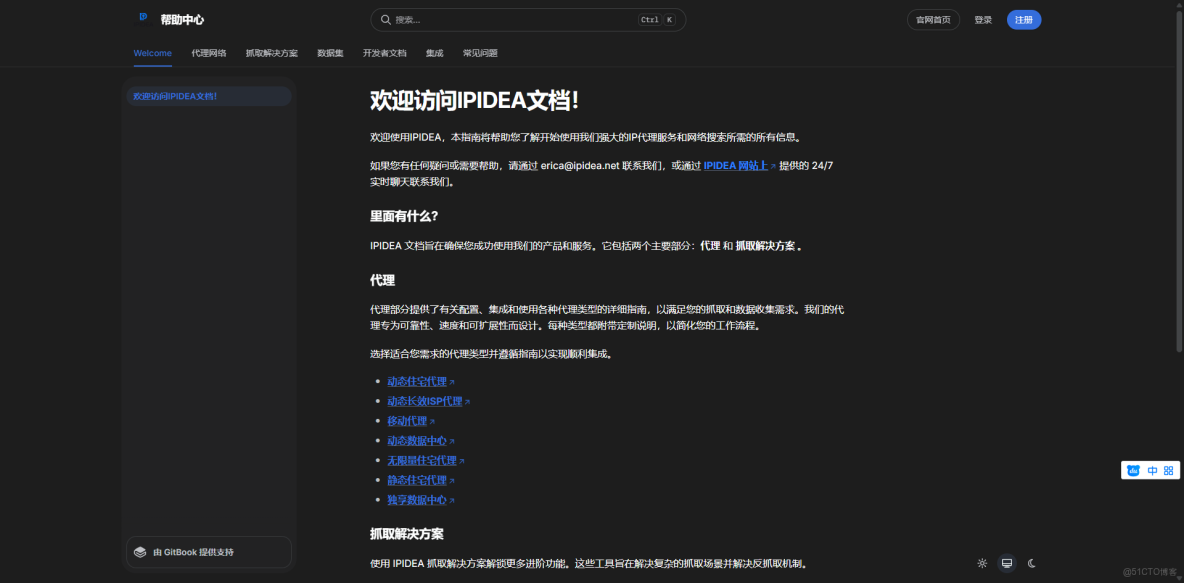This screenshot has height=583, width=1184.
Task: Select the sun icon for light theme
Action: coord(984,563)
